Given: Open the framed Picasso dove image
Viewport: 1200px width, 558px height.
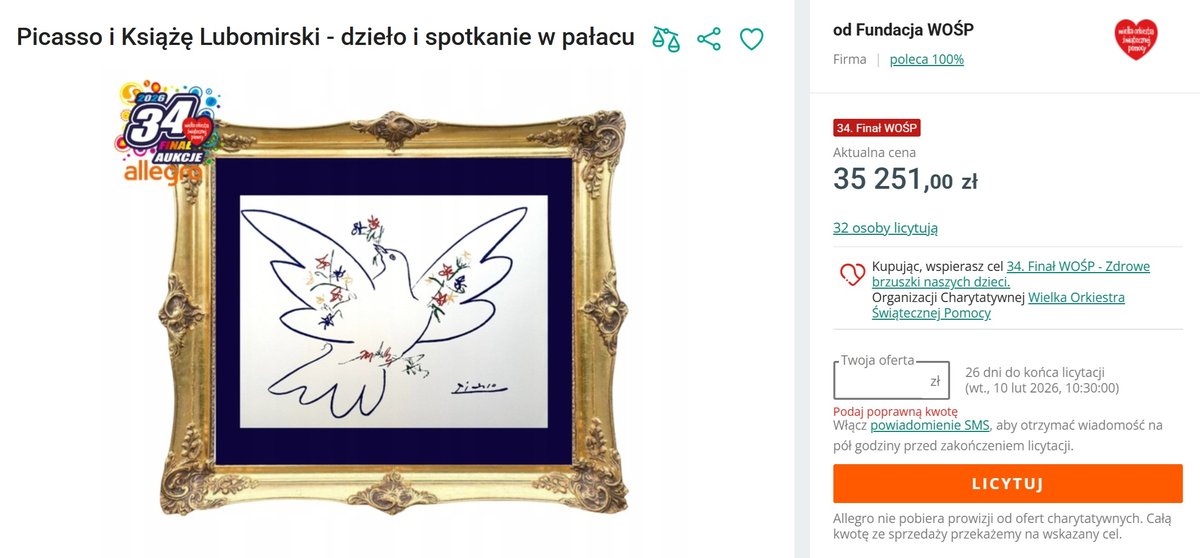Looking at the screenshot, I should click(x=394, y=310).
